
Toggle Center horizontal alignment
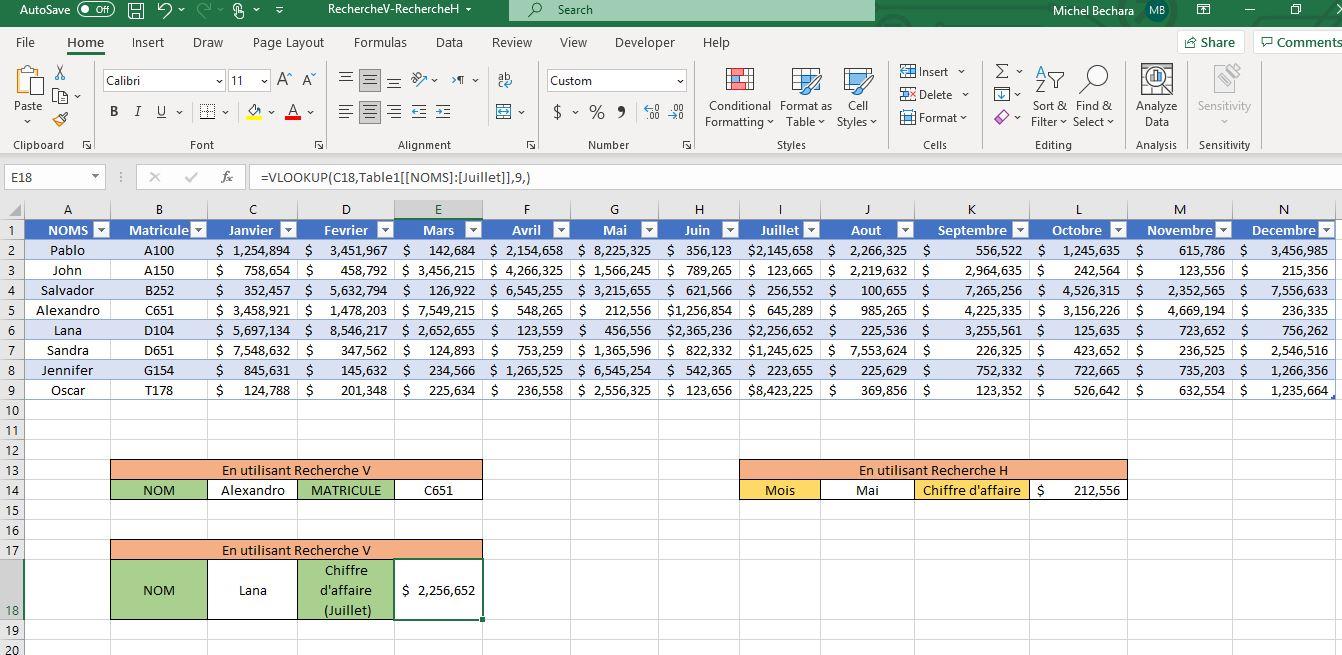[x=370, y=112]
